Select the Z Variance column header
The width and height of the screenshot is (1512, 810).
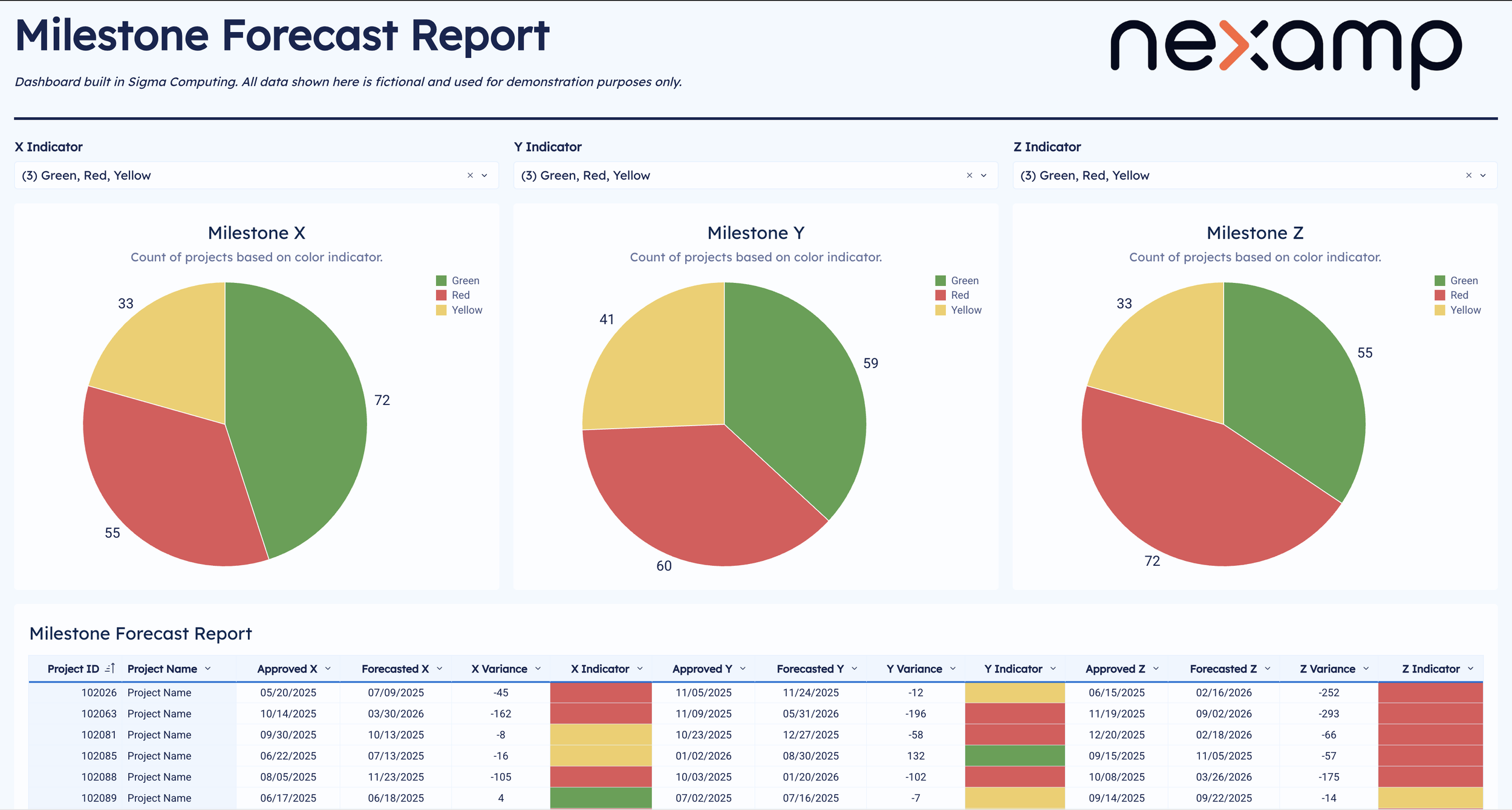[x=1327, y=669]
